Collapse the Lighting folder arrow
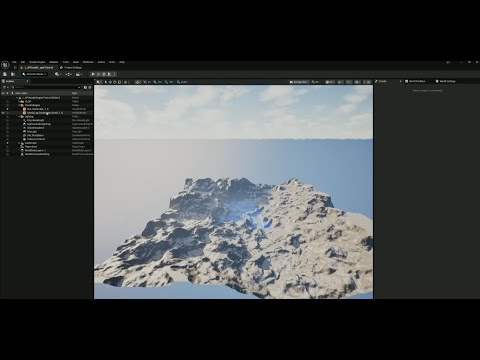Screen dimensions: 480x360 (x=19, y=117)
